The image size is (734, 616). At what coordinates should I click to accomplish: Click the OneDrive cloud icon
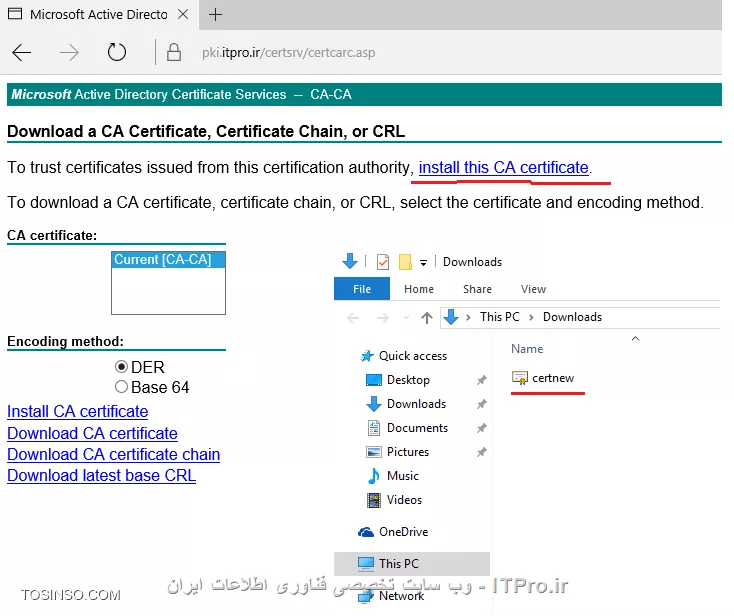366,532
